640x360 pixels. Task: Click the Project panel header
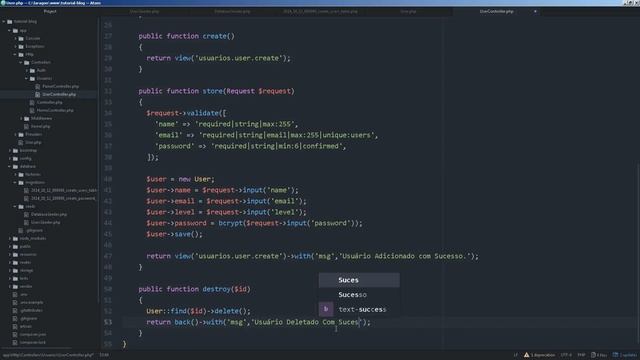(x=50, y=11)
